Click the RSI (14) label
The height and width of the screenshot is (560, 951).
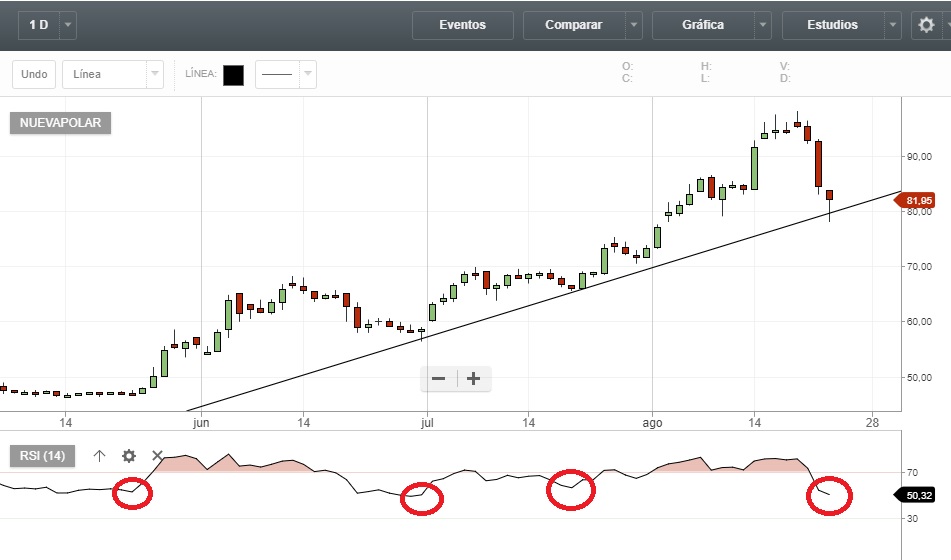click(42, 456)
